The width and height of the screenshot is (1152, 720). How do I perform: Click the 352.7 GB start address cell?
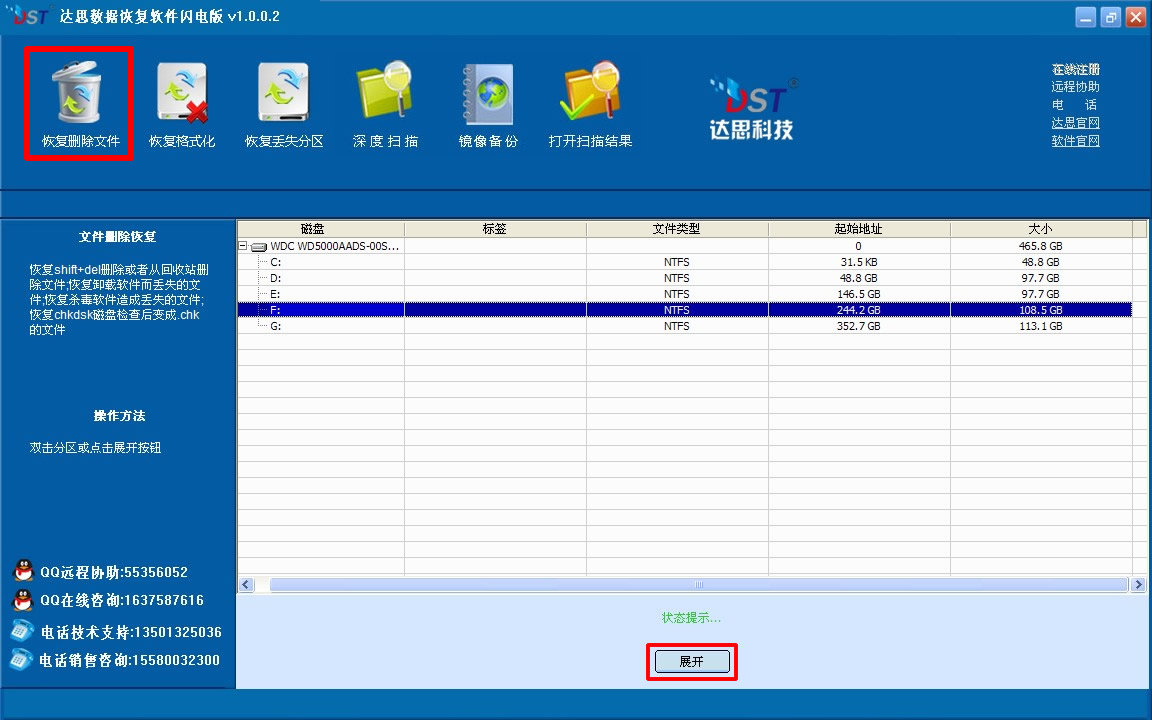tap(859, 326)
